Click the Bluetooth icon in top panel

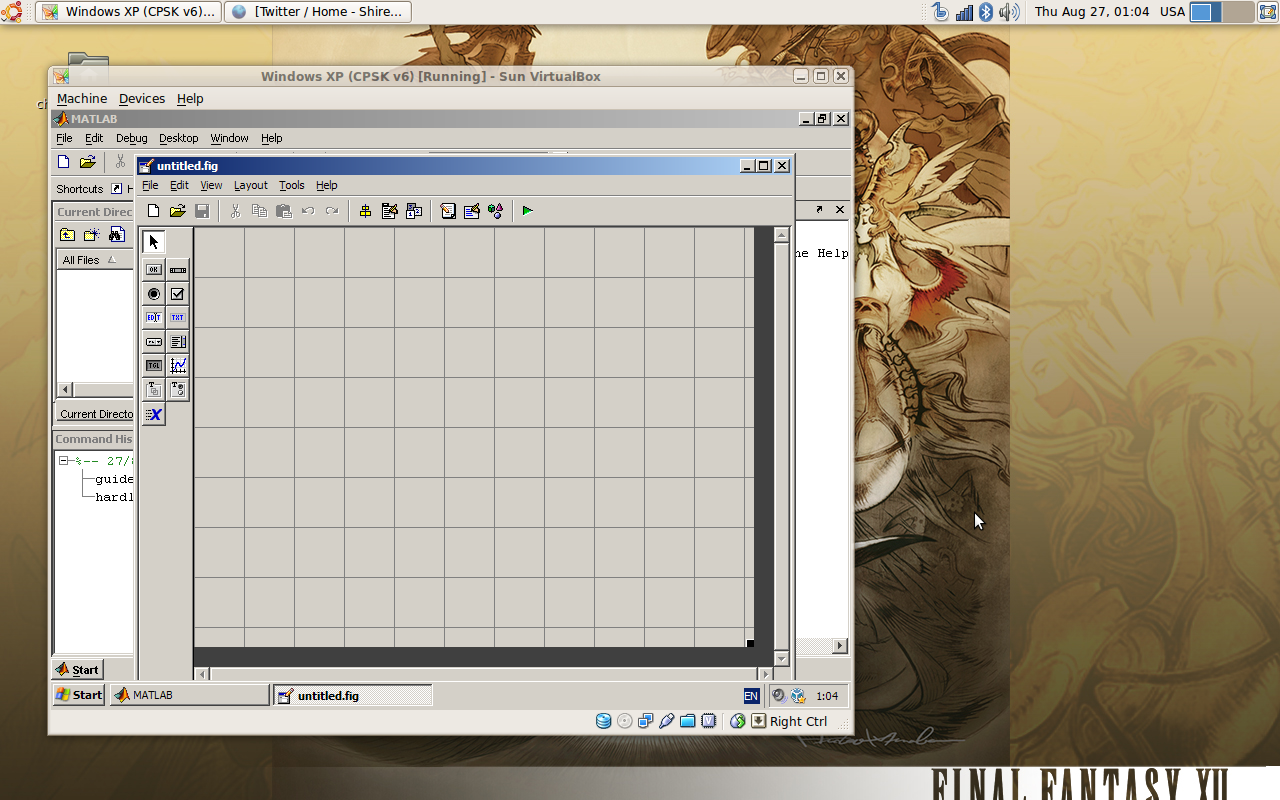985,12
